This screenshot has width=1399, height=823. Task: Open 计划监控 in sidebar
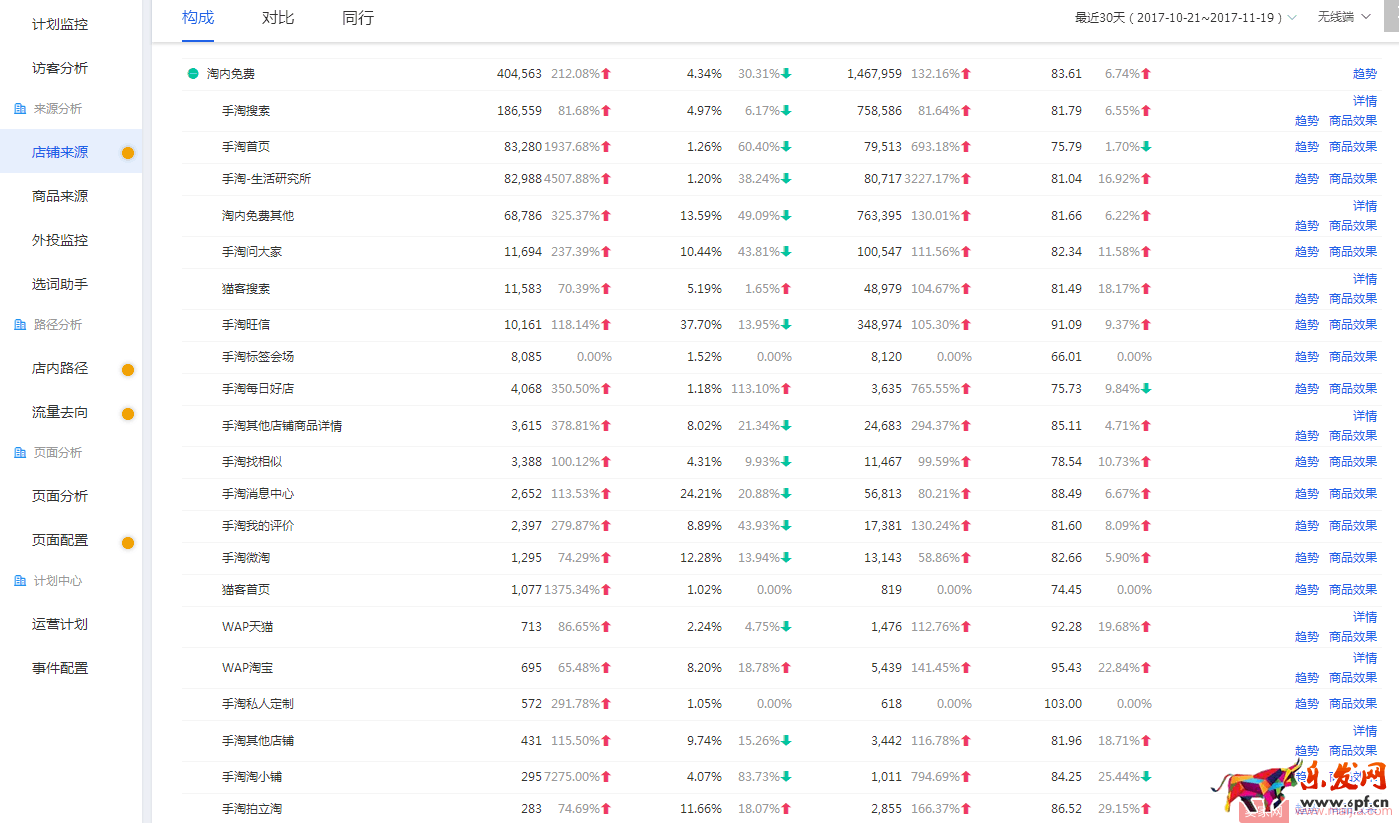click(x=60, y=24)
